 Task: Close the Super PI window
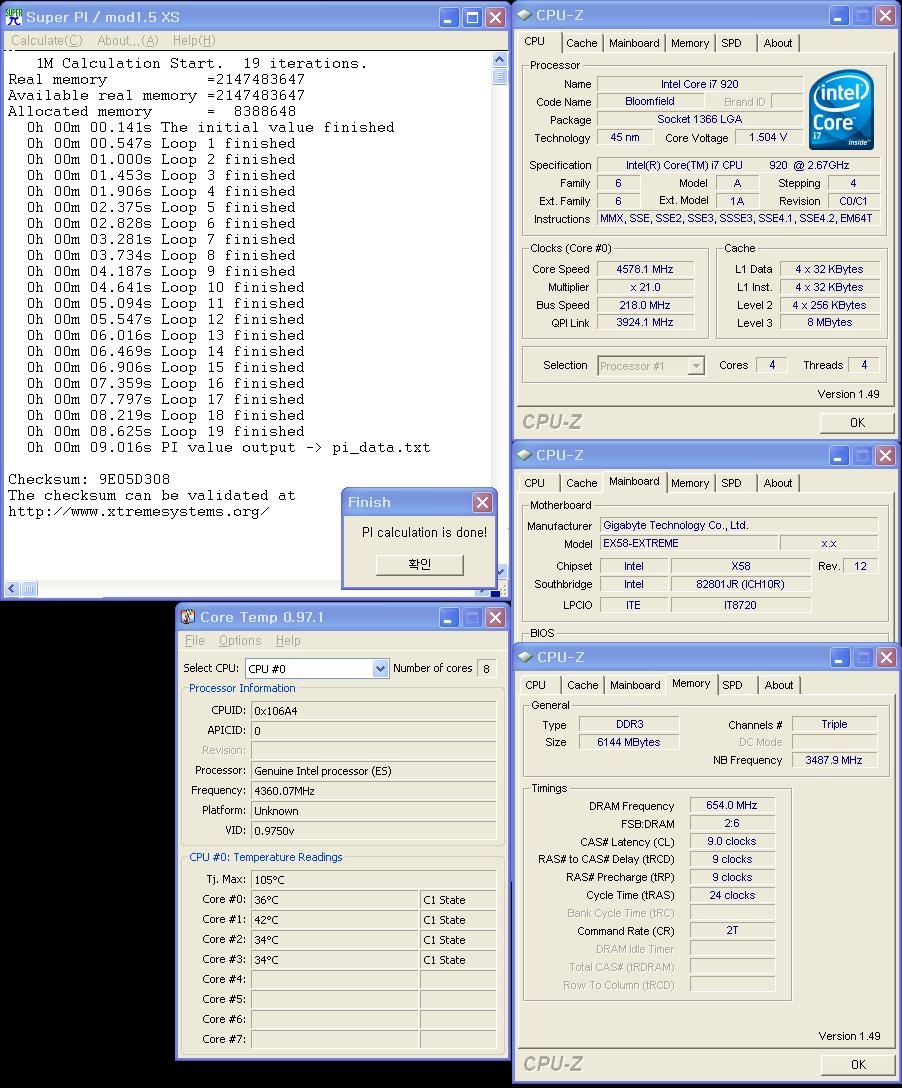tap(495, 17)
